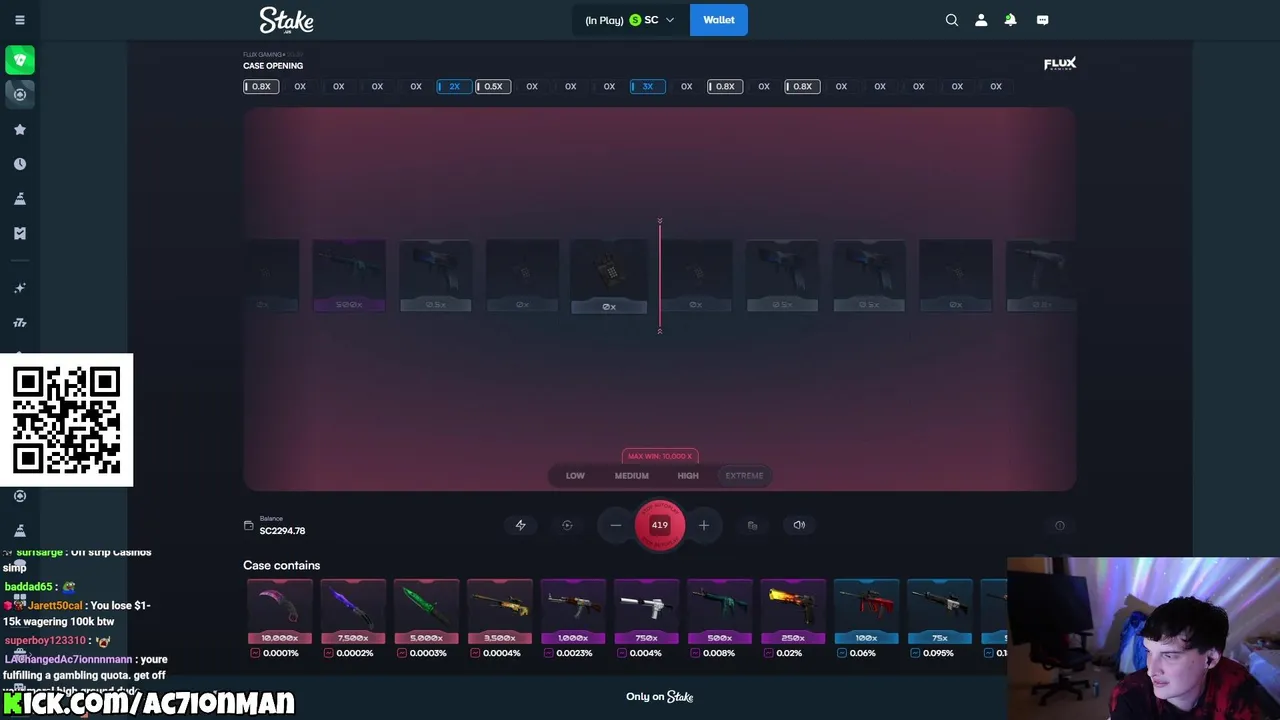Click the CASE OPENING title text

tap(273, 66)
